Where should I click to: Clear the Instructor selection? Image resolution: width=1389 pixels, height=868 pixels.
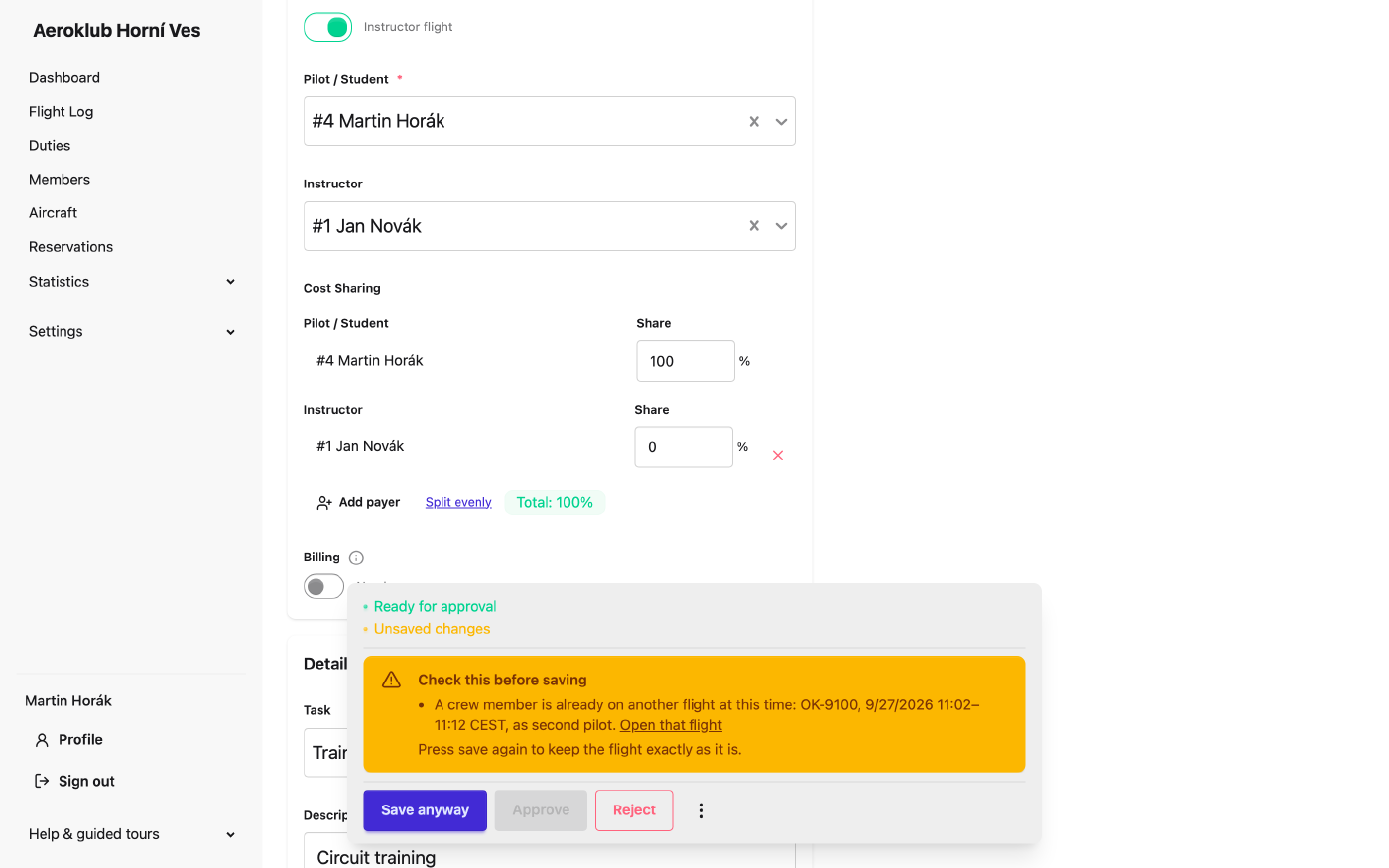tap(754, 226)
